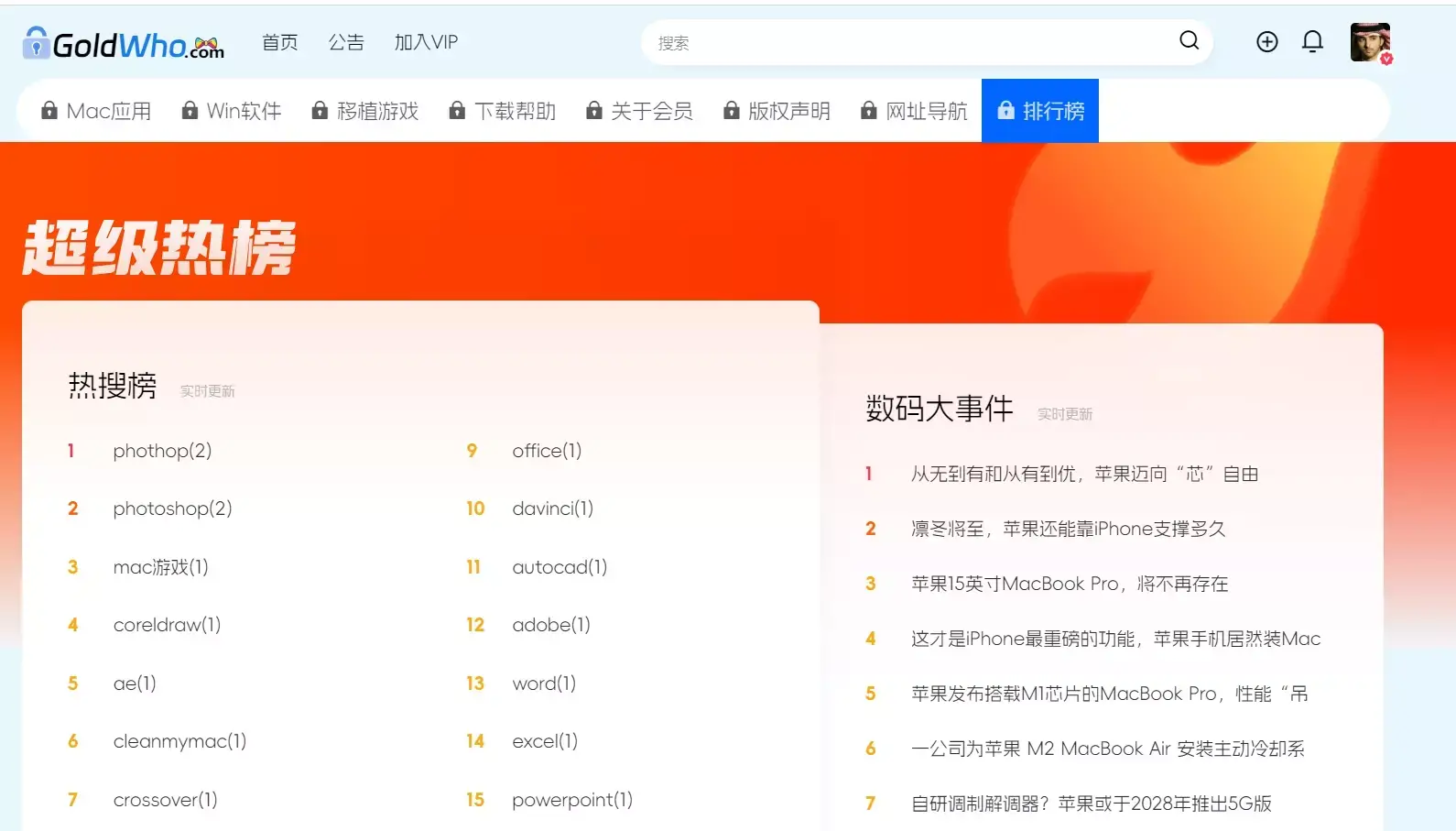Focus the 搜索 input field
Image resolution: width=1456 pixels, height=831 pixels.
pos(907,43)
